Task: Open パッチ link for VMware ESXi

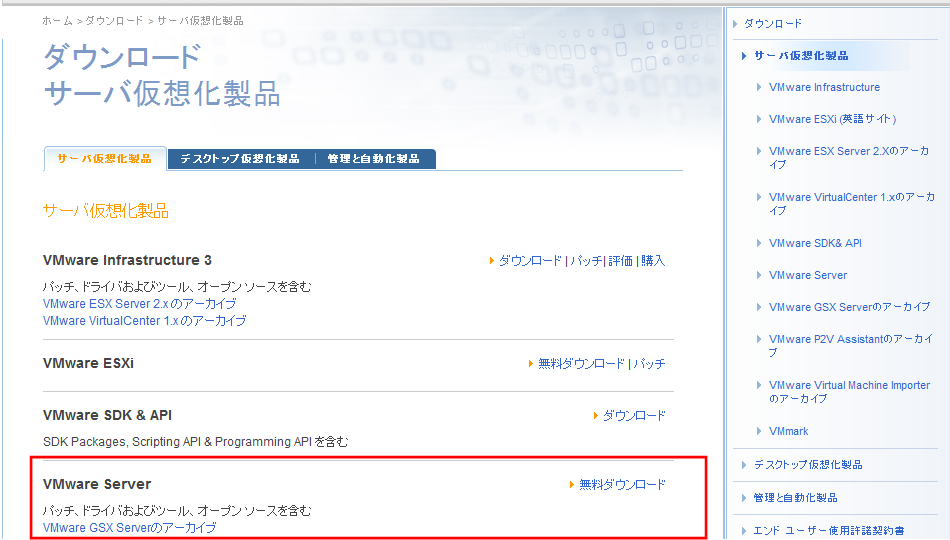Action: (649, 364)
